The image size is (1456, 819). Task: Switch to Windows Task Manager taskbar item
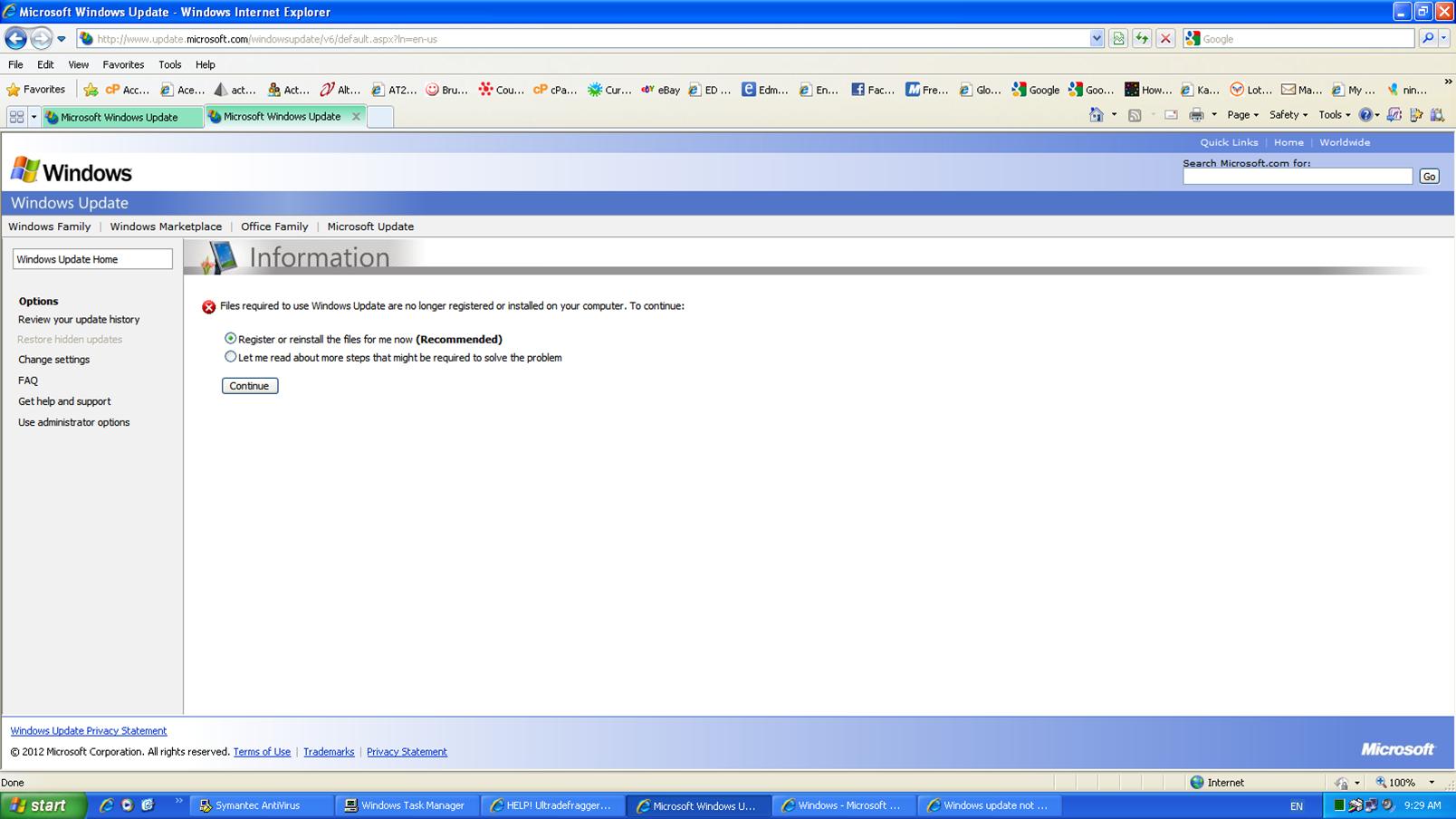406,805
